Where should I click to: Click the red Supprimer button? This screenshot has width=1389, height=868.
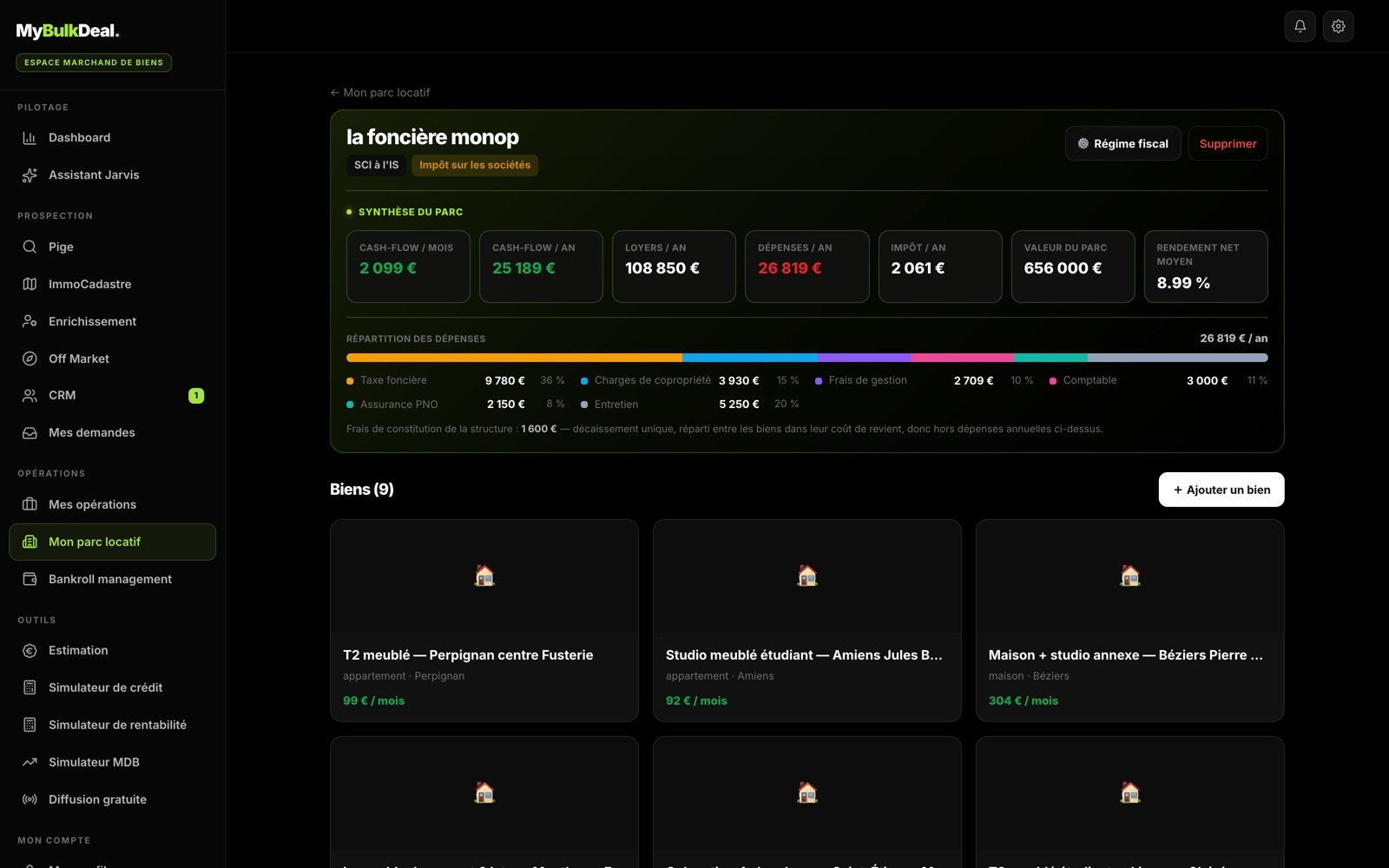pos(1228,144)
